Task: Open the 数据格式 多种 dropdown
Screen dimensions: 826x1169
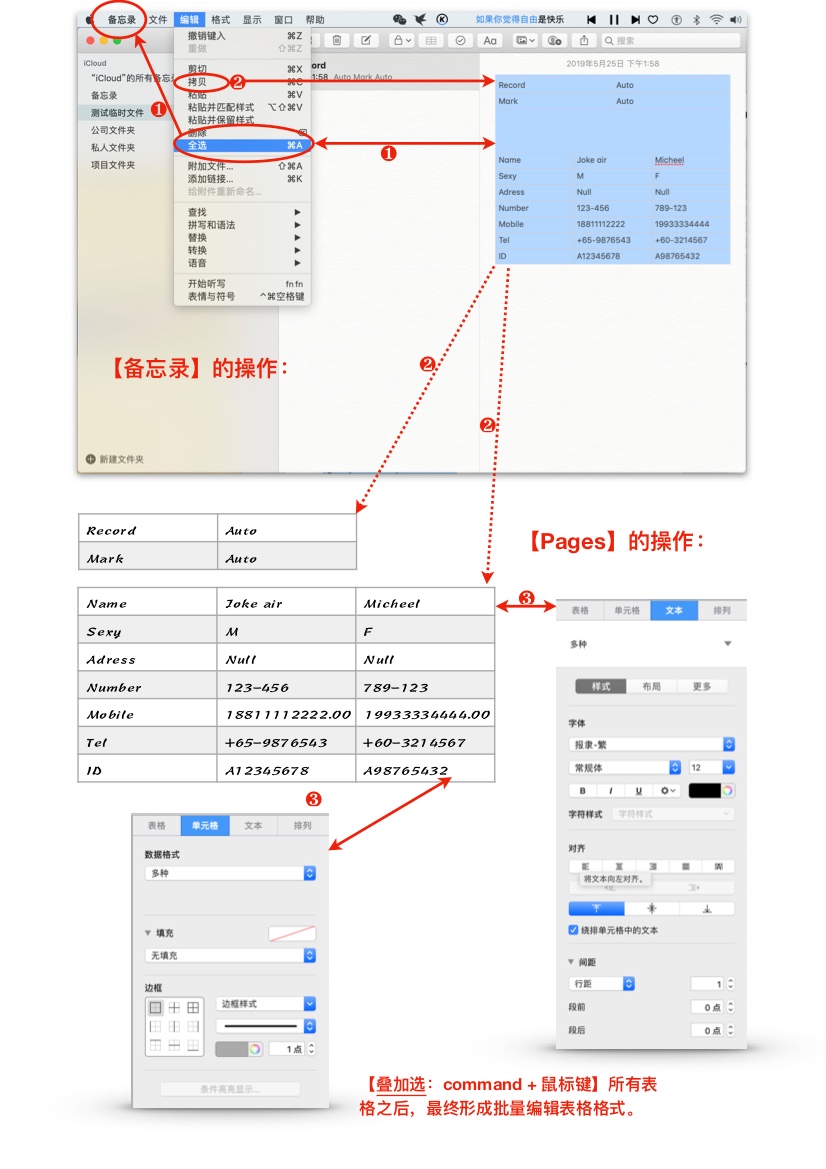Action: (230, 873)
